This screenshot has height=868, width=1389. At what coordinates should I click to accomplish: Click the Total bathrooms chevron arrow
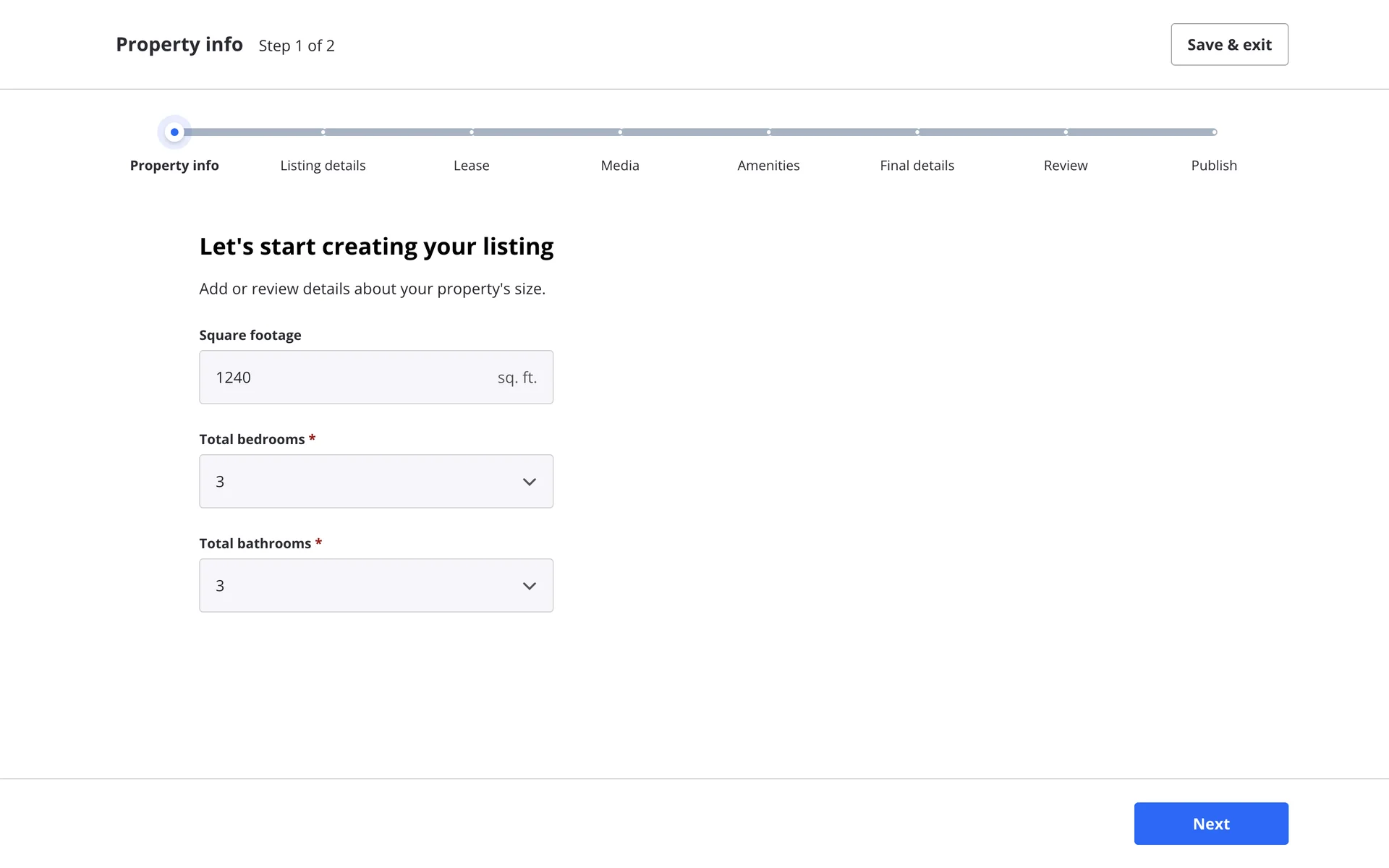[530, 586]
